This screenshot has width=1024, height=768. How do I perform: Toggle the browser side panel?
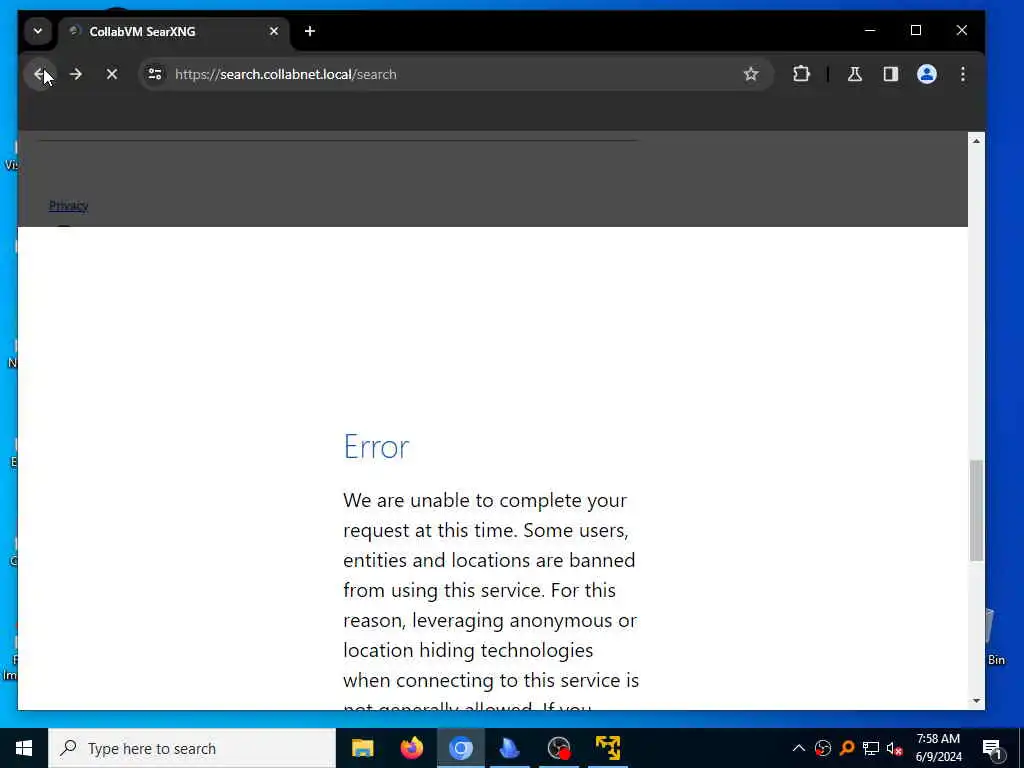(891, 74)
